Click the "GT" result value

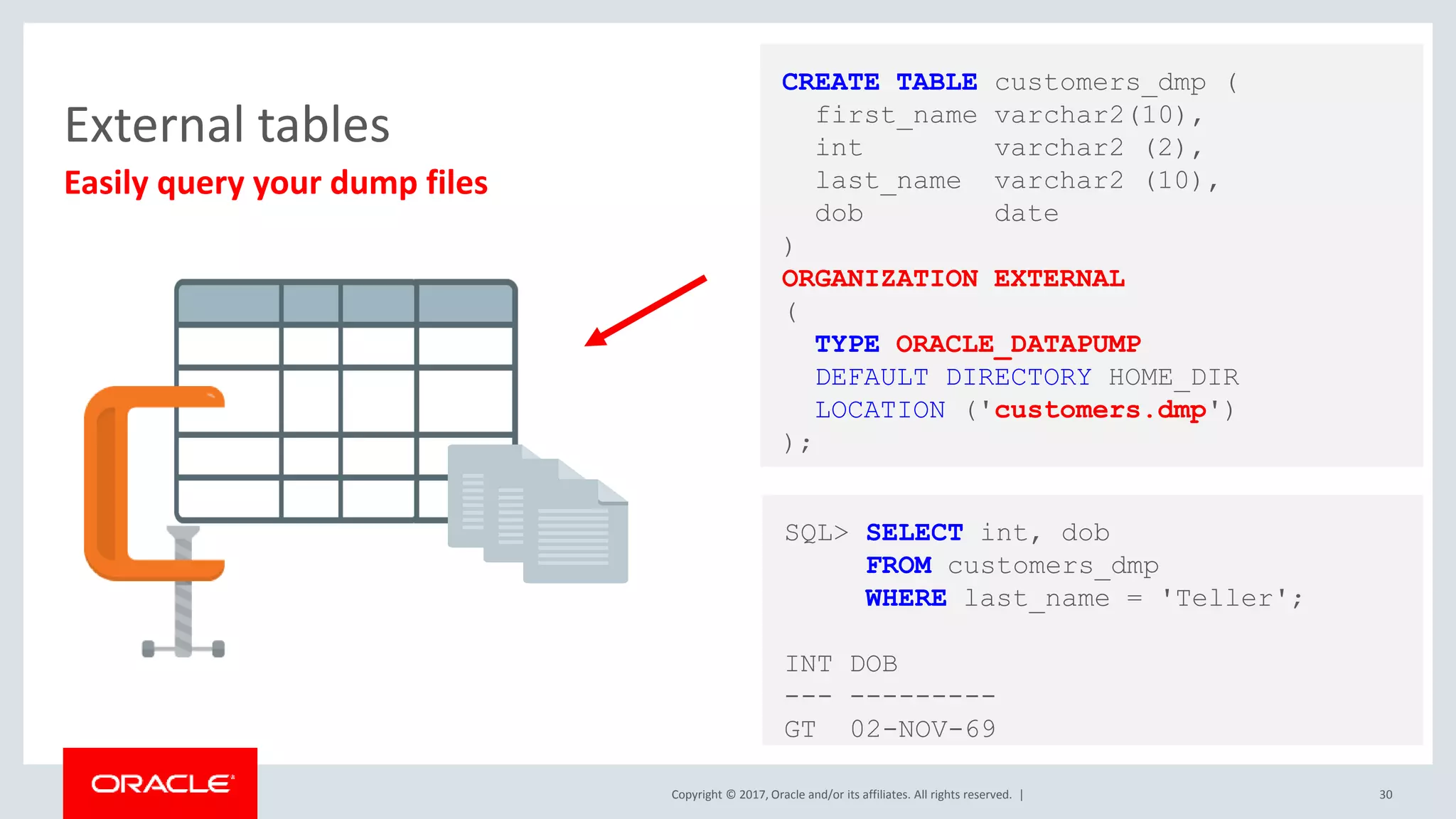coord(800,729)
